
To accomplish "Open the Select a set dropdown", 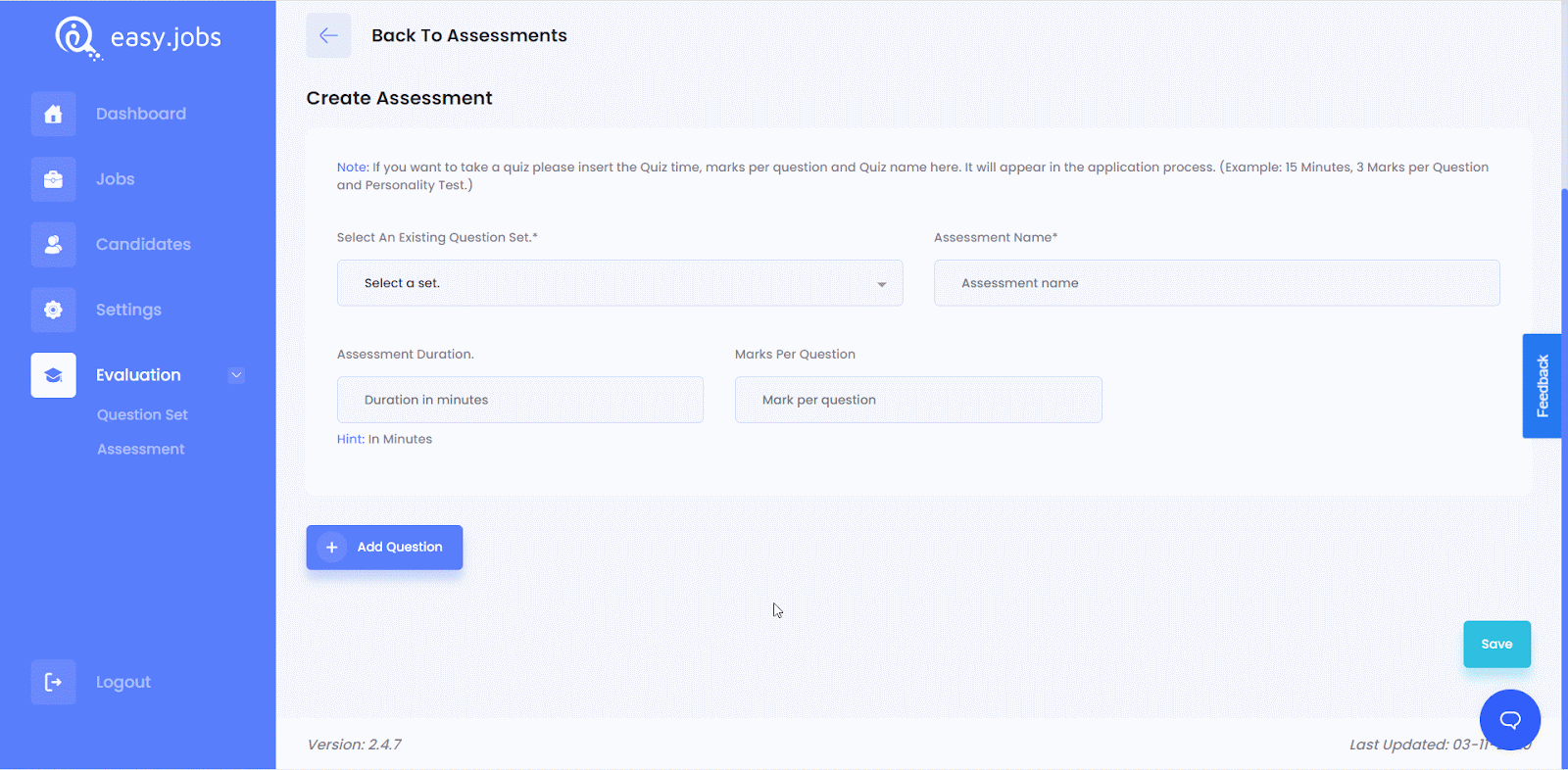I will (619, 283).
